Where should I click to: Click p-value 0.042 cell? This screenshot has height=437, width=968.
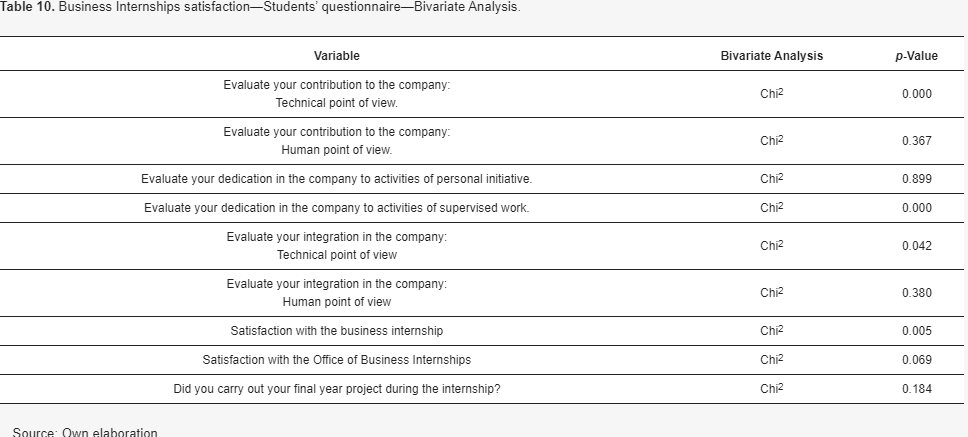917,246
